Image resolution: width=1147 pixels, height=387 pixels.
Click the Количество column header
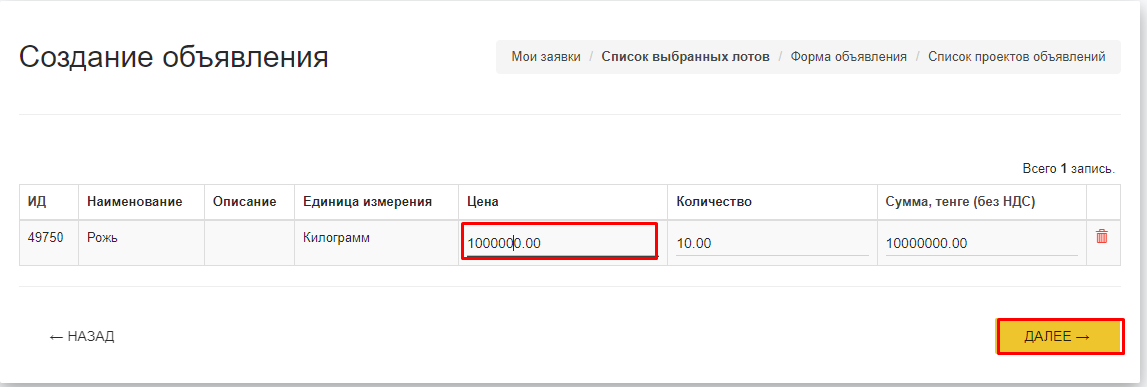click(x=714, y=201)
